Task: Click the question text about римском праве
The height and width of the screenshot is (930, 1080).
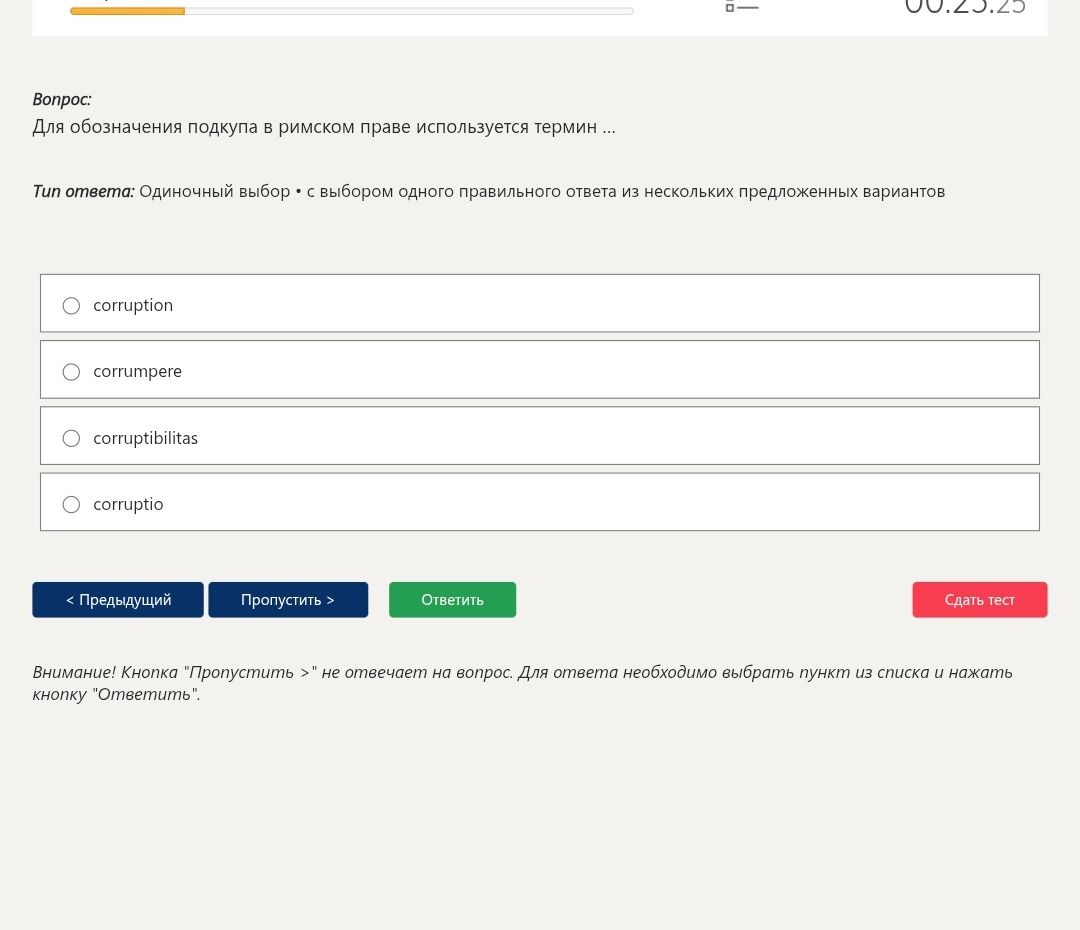Action: [x=324, y=127]
